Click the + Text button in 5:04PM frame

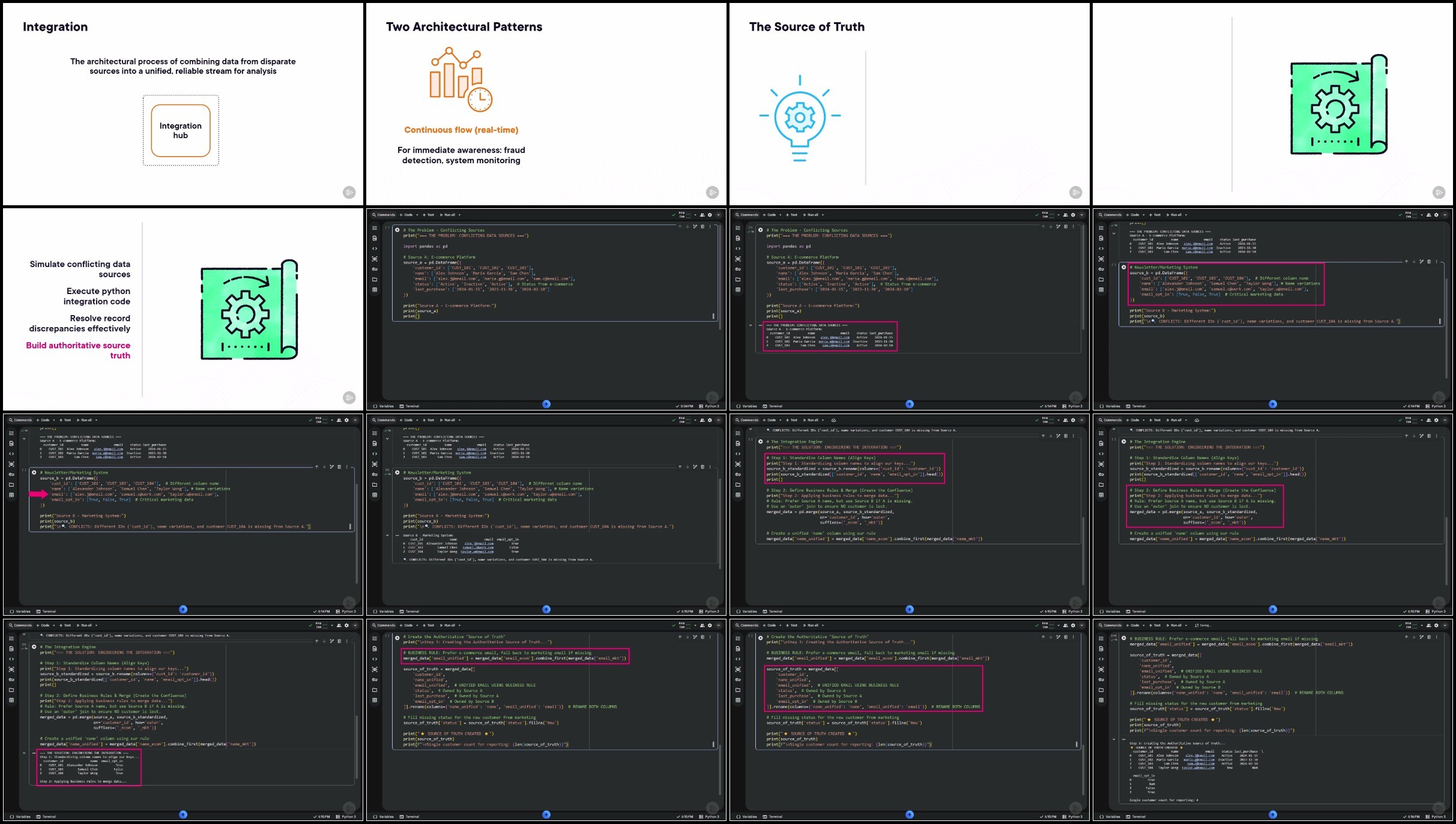pyautogui.click(x=429, y=215)
